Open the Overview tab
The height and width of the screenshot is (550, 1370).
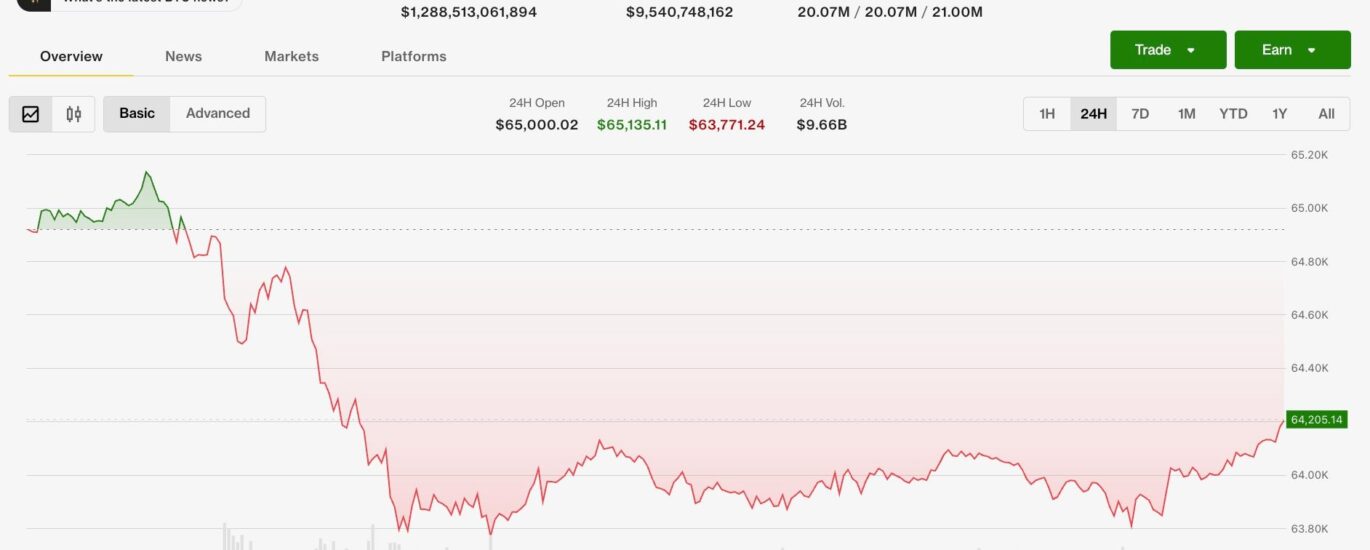pyautogui.click(x=71, y=56)
